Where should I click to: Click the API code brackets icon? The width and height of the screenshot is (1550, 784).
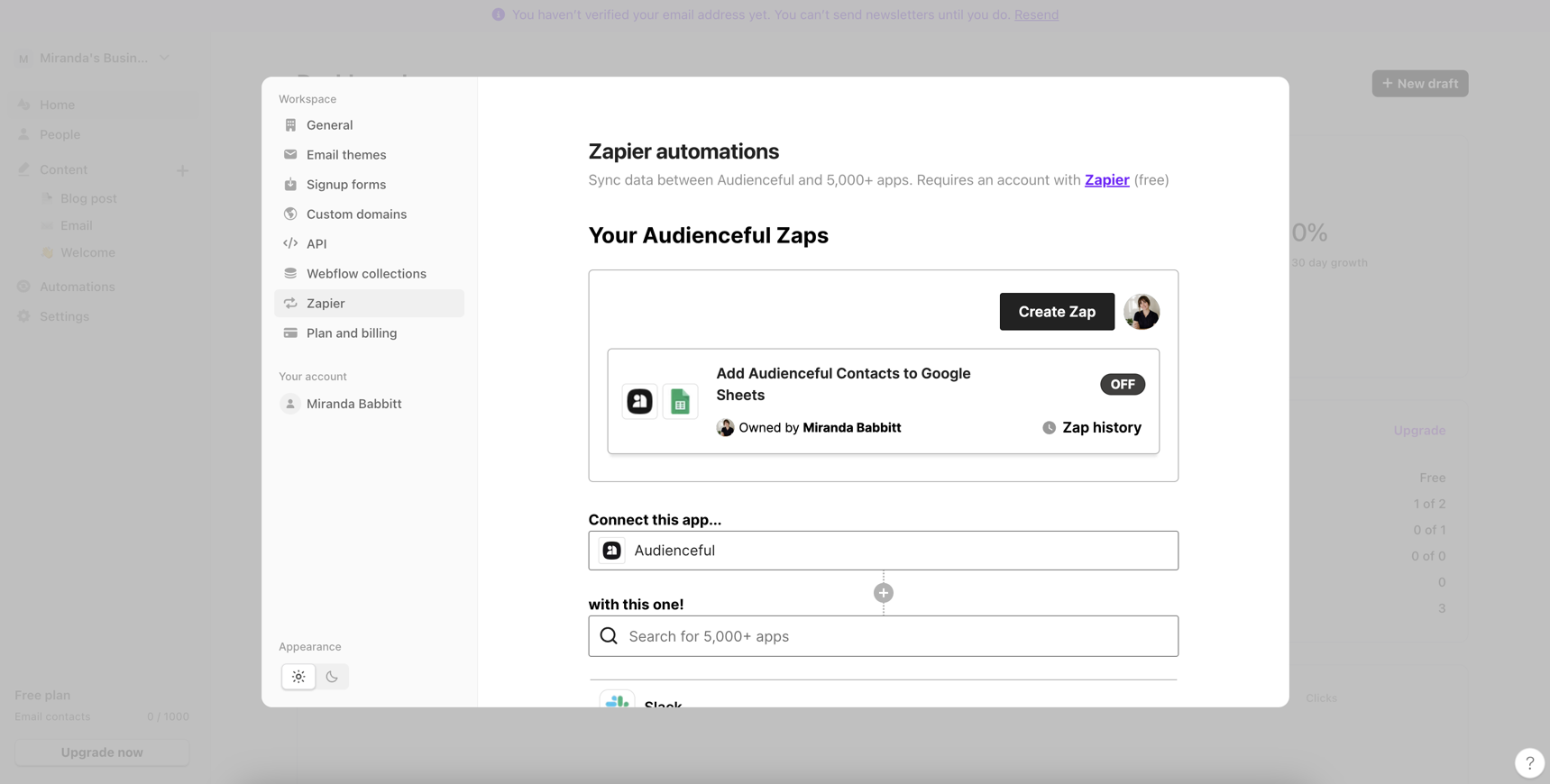(290, 243)
